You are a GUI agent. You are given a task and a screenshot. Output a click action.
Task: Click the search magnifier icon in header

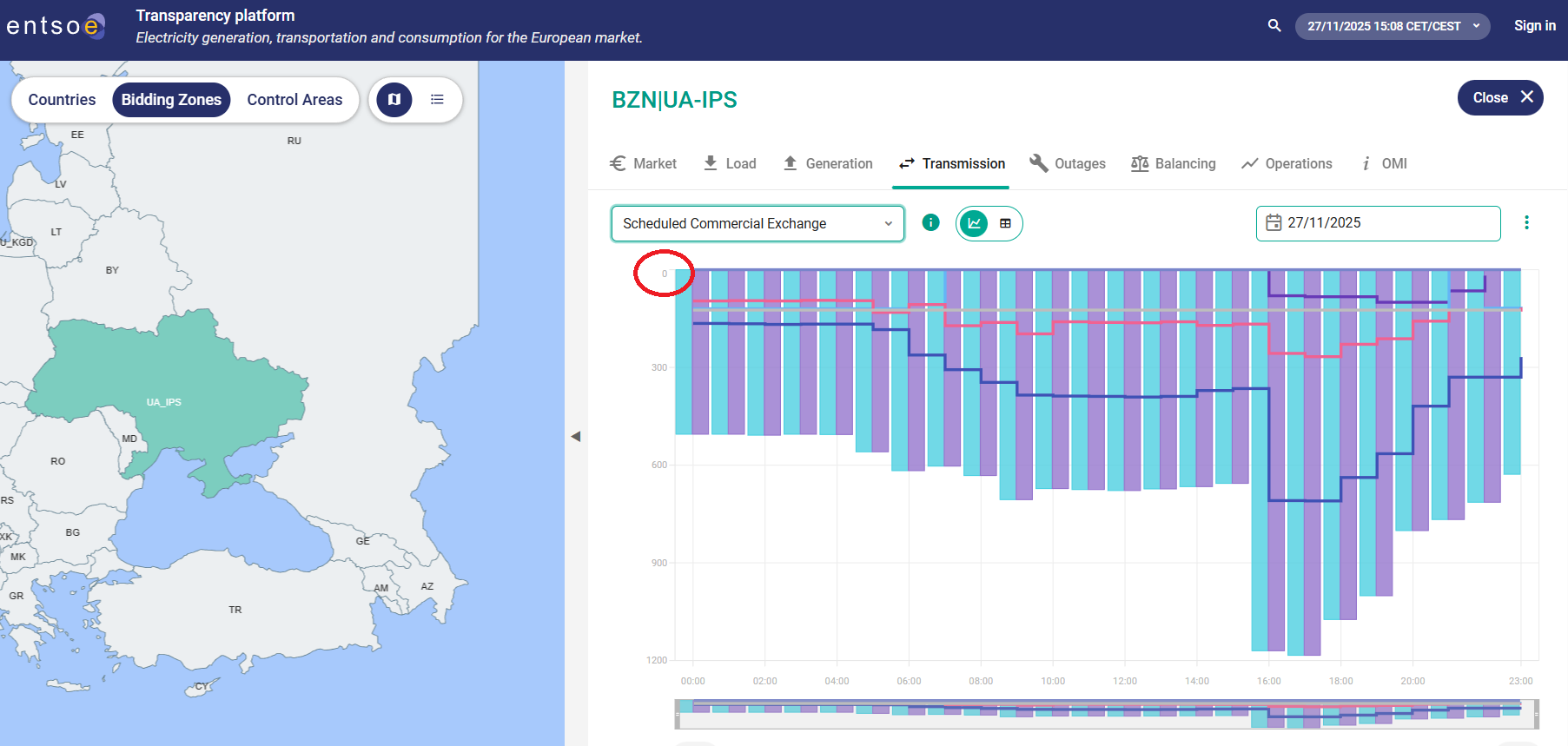[1274, 26]
